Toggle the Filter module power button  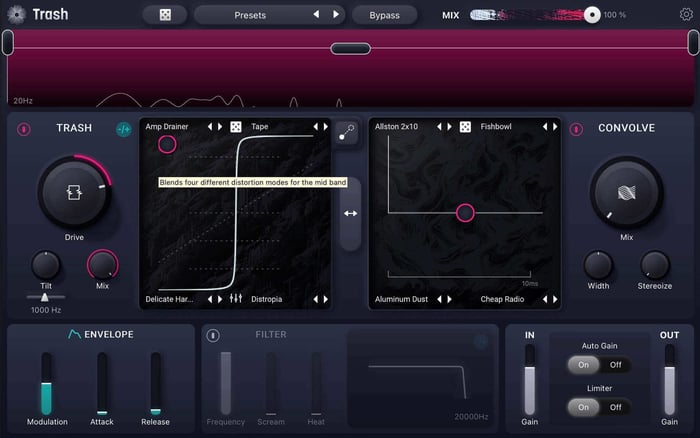click(213, 335)
